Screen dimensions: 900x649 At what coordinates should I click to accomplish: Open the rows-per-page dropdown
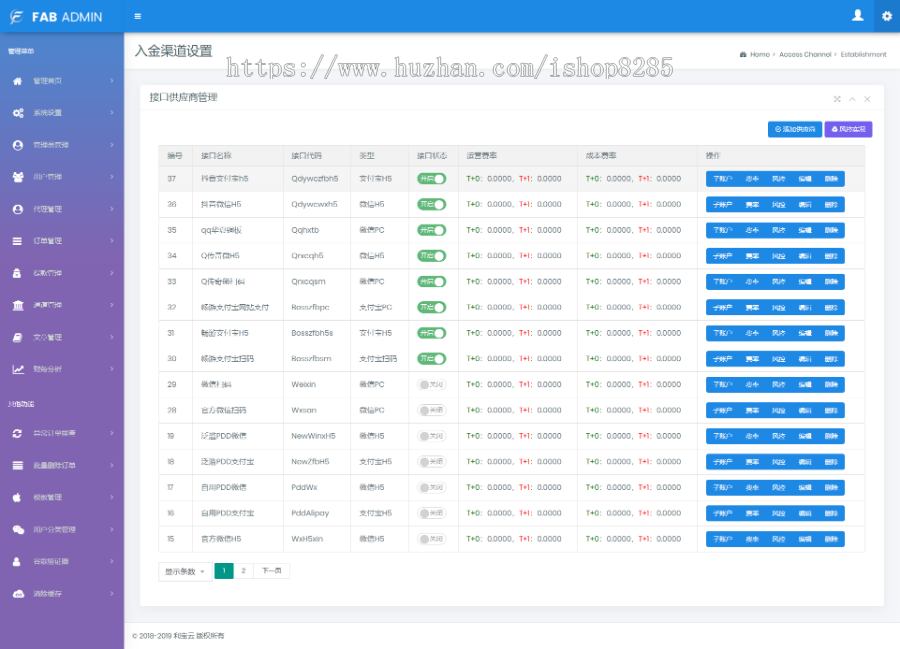pos(185,571)
